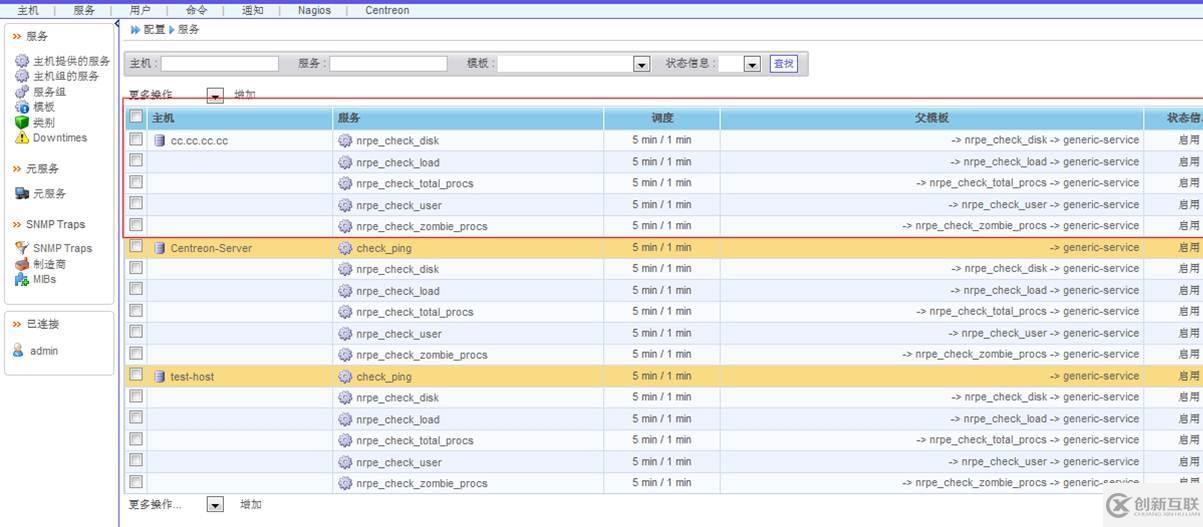Image resolution: width=1203 pixels, height=527 pixels.
Task: Click the 制造商 icon in sidebar
Action: (22, 264)
